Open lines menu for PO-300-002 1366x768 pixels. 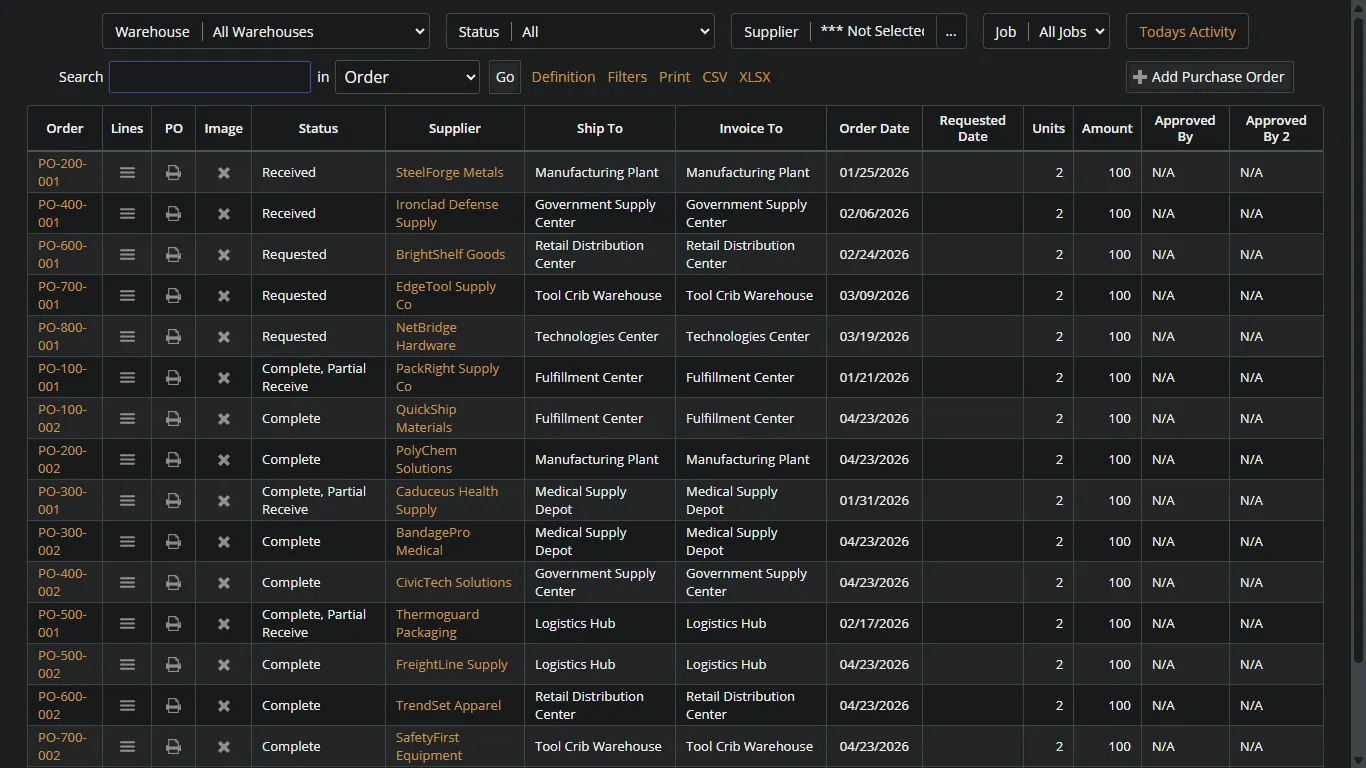(x=127, y=542)
